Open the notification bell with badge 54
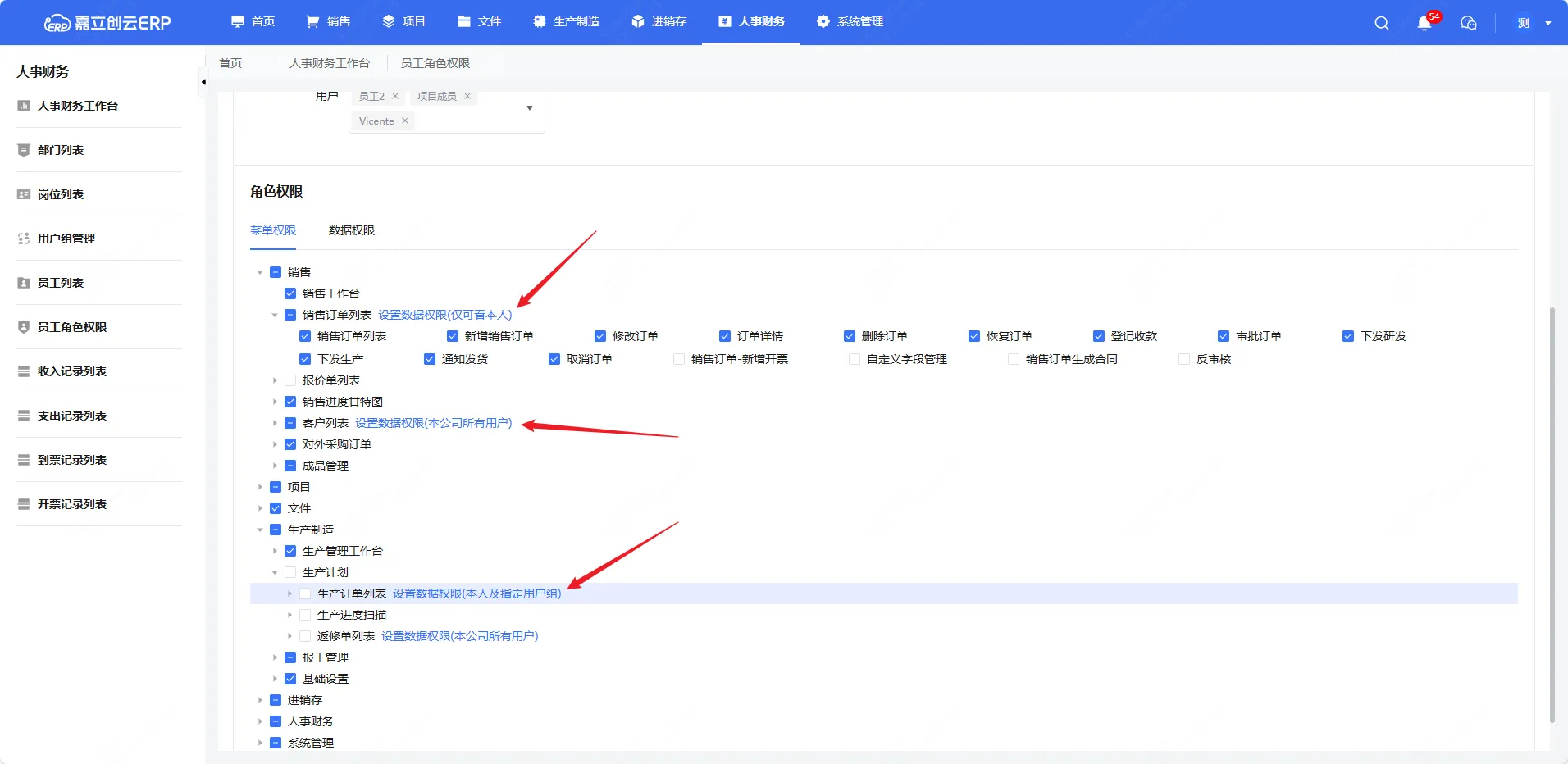Viewport: 1568px width, 764px height. tap(1424, 23)
